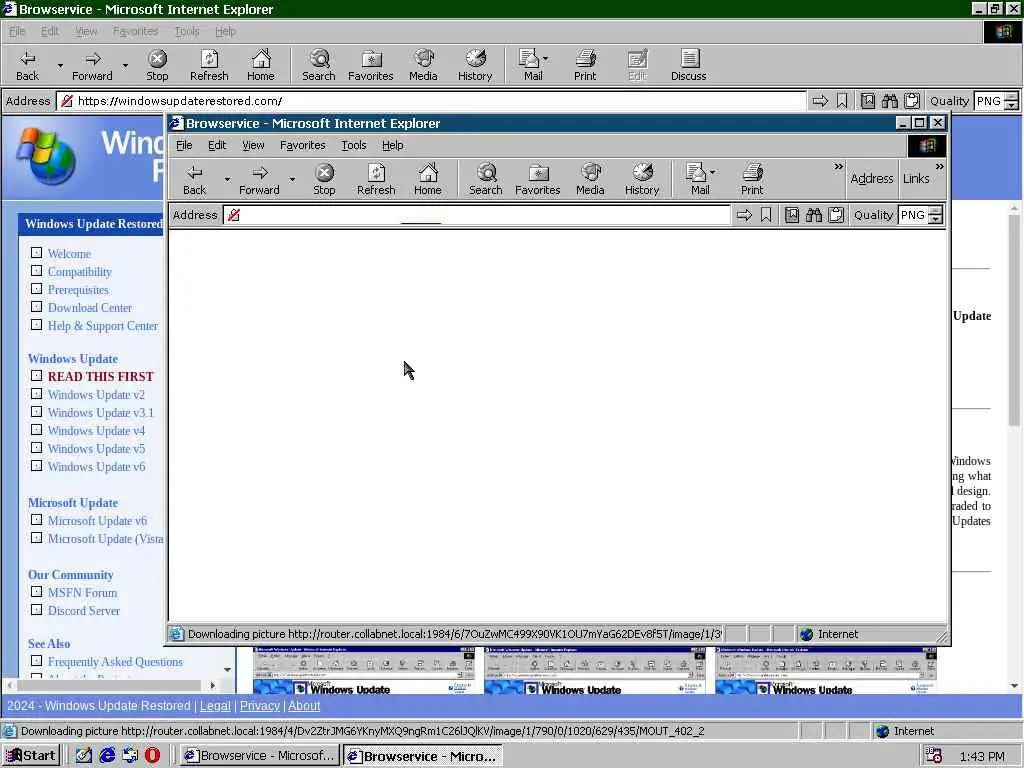
Task: Open the Forward history dropdown arrow in the front window
Action: click(x=292, y=179)
